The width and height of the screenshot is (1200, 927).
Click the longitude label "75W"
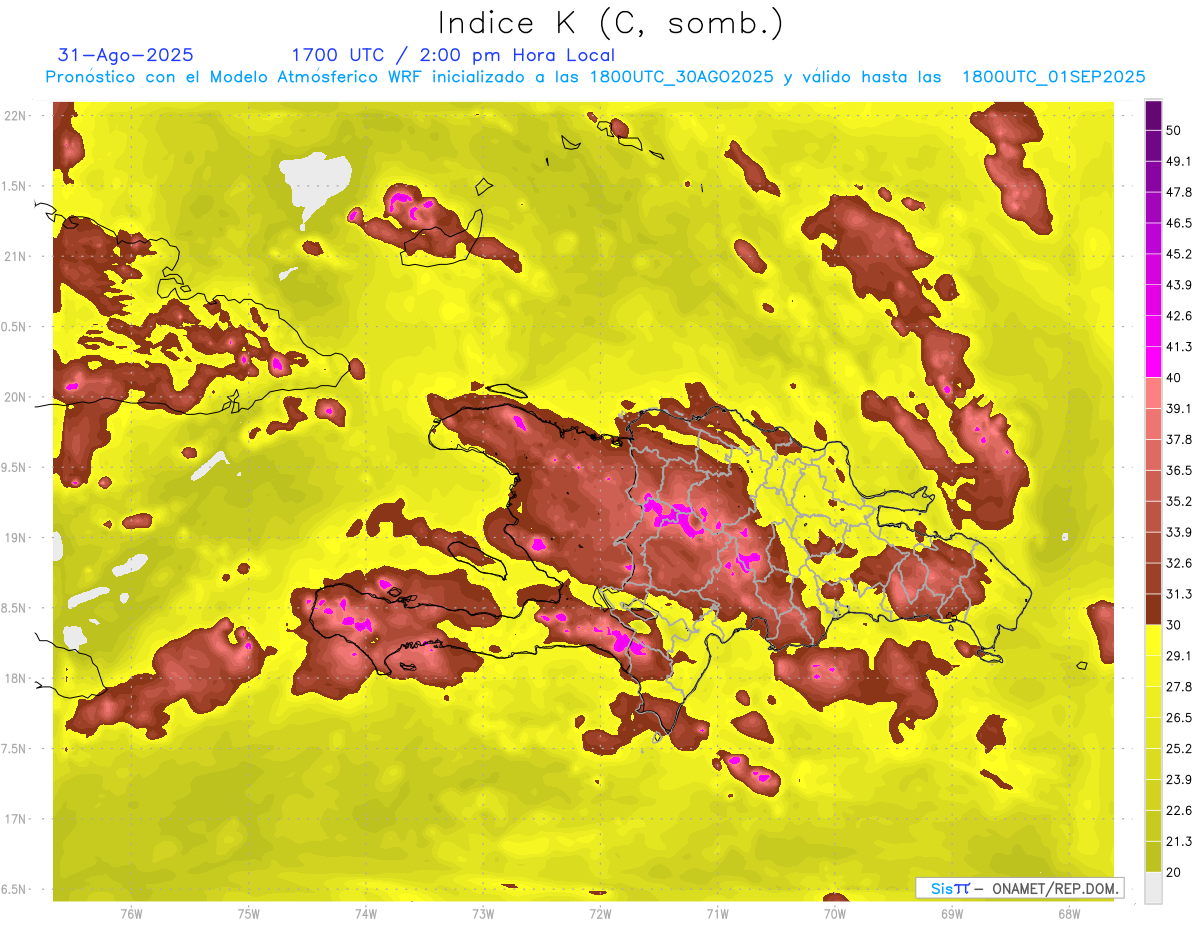click(x=248, y=914)
